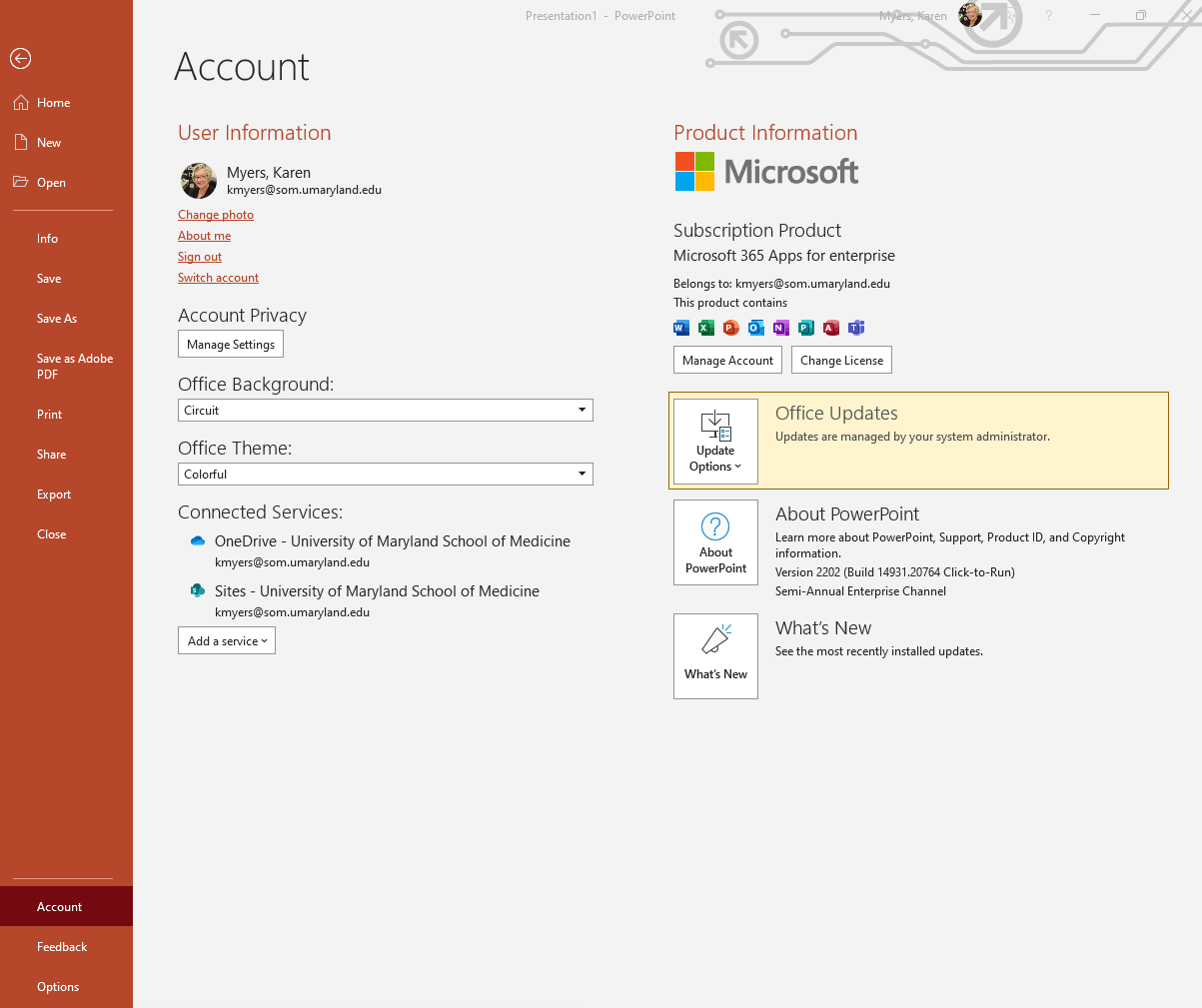1202x1008 pixels.
Task: Click the Microsoft logo
Action: point(766,172)
